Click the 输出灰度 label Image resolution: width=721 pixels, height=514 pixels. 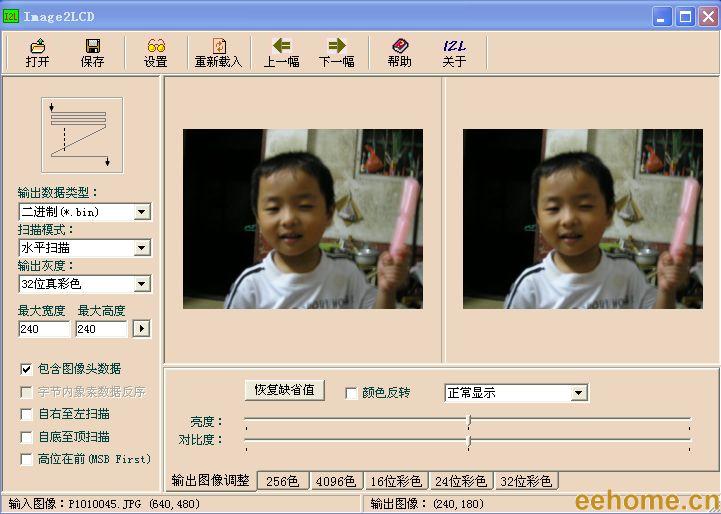coord(46,266)
